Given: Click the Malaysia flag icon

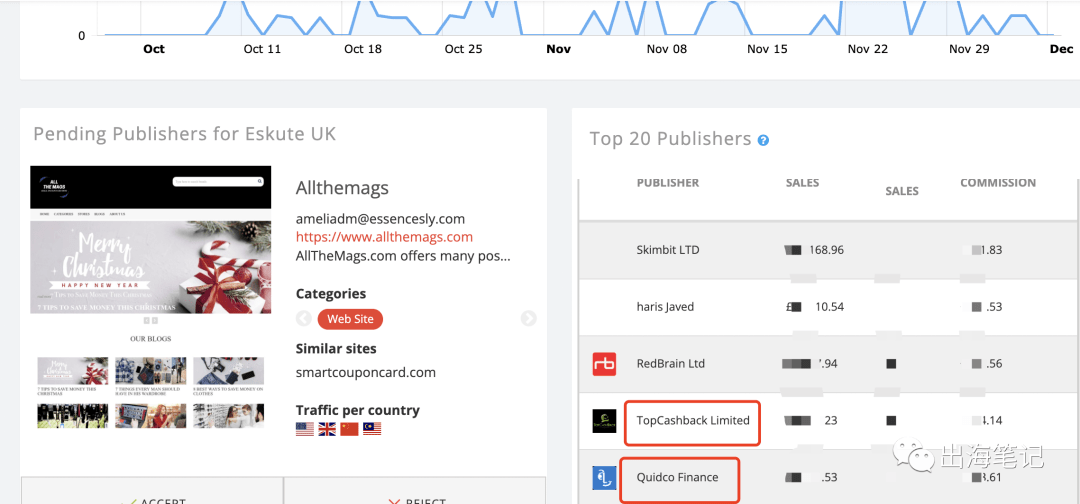Looking at the screenshot, I should coord(372,429).
